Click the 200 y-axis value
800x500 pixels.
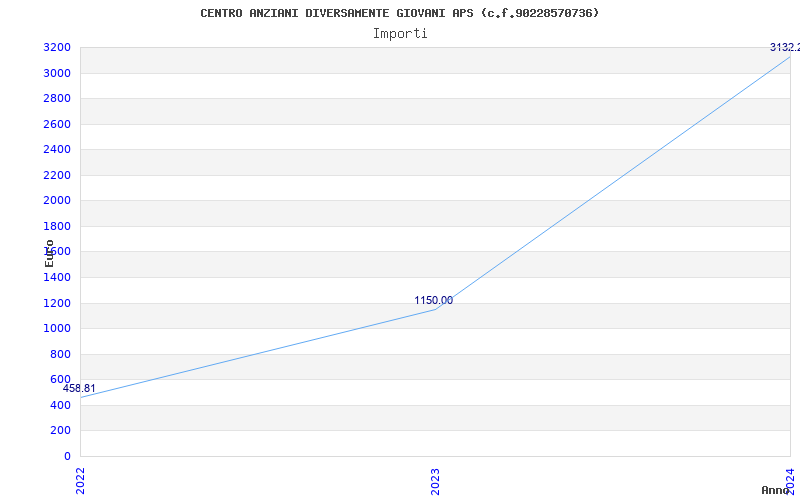(x=60, y=431)
